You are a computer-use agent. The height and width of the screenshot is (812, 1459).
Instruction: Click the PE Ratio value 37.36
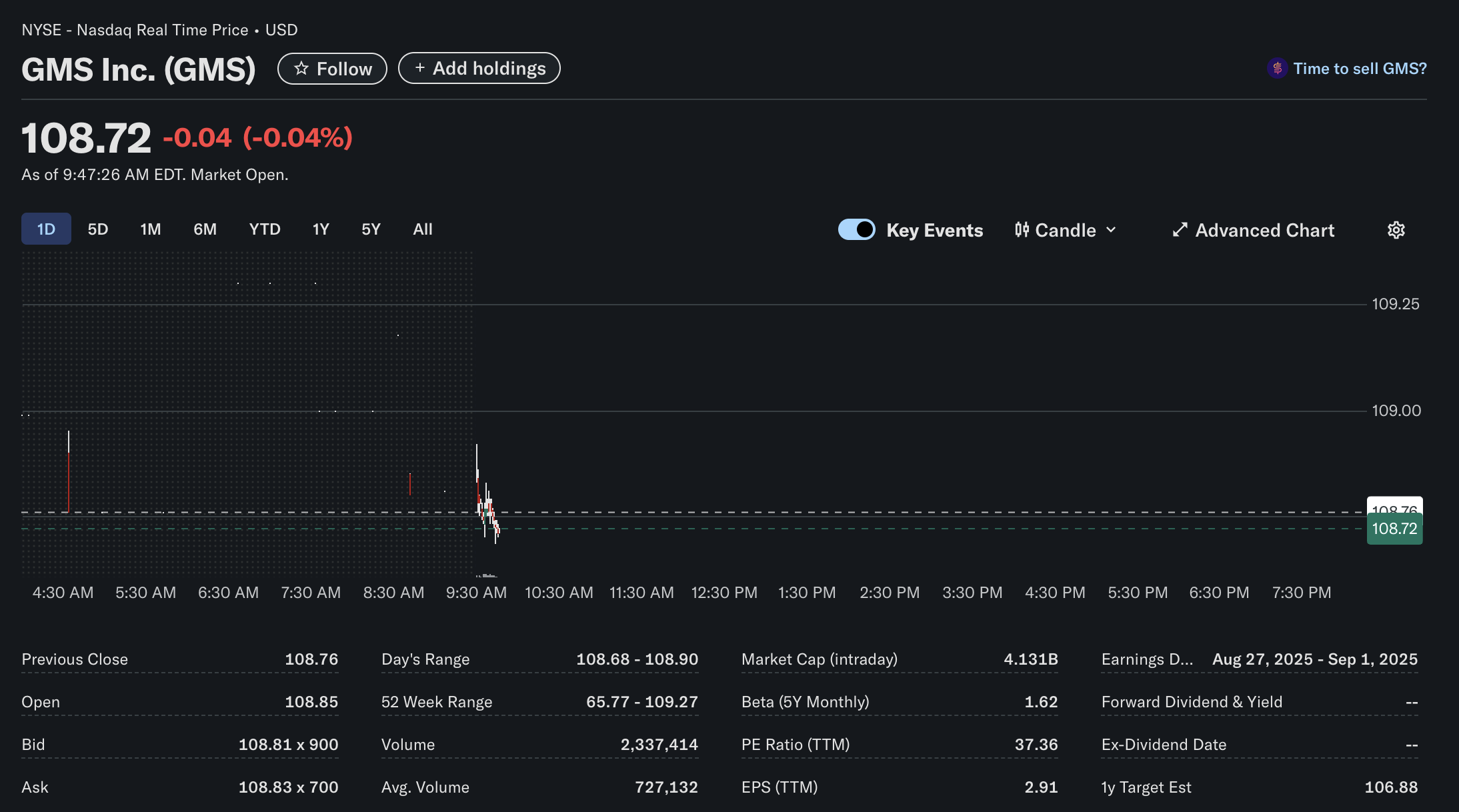tap(1036, 745)
